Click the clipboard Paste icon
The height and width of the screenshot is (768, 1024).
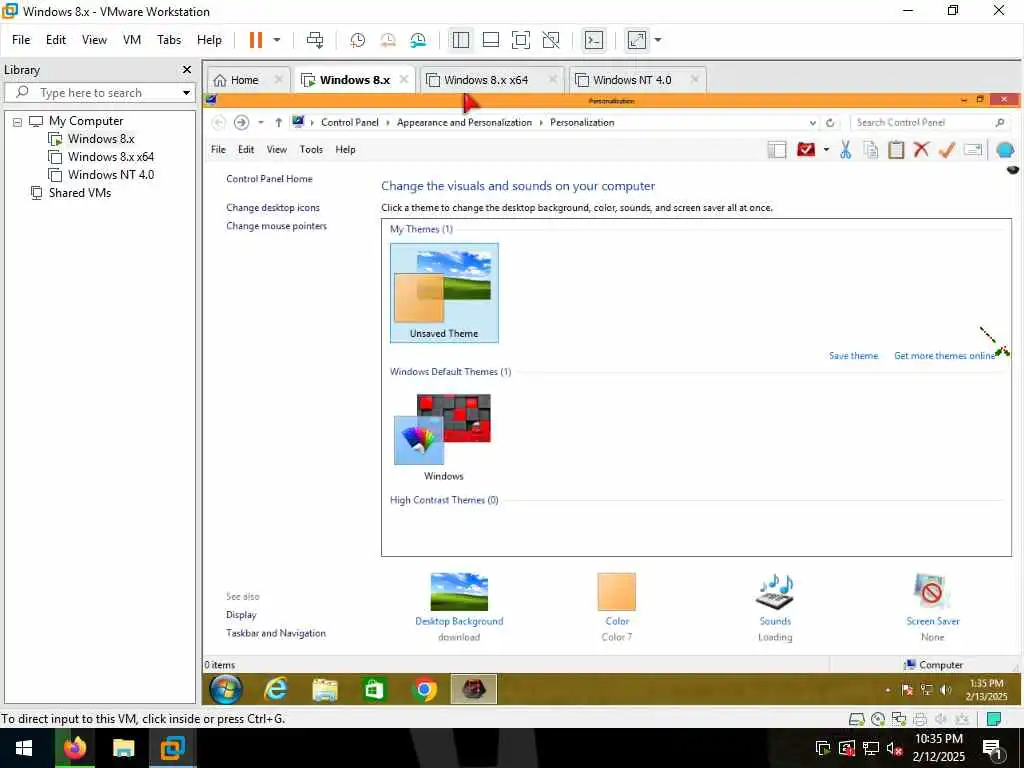tap(896, 150)
